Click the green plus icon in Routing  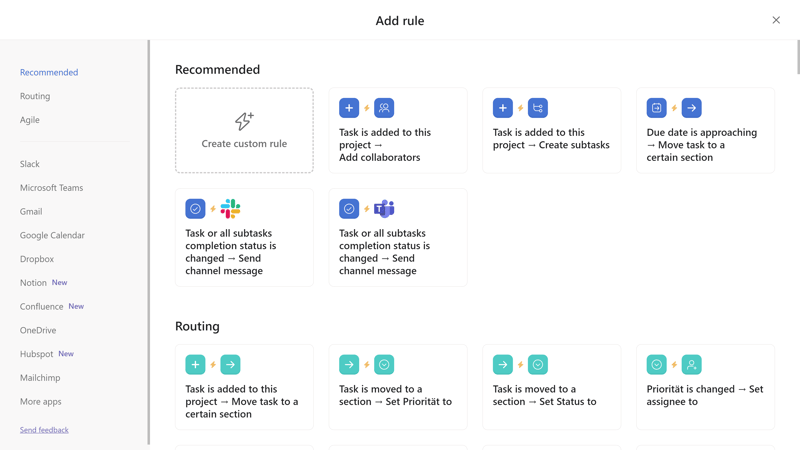pos(195,364)
